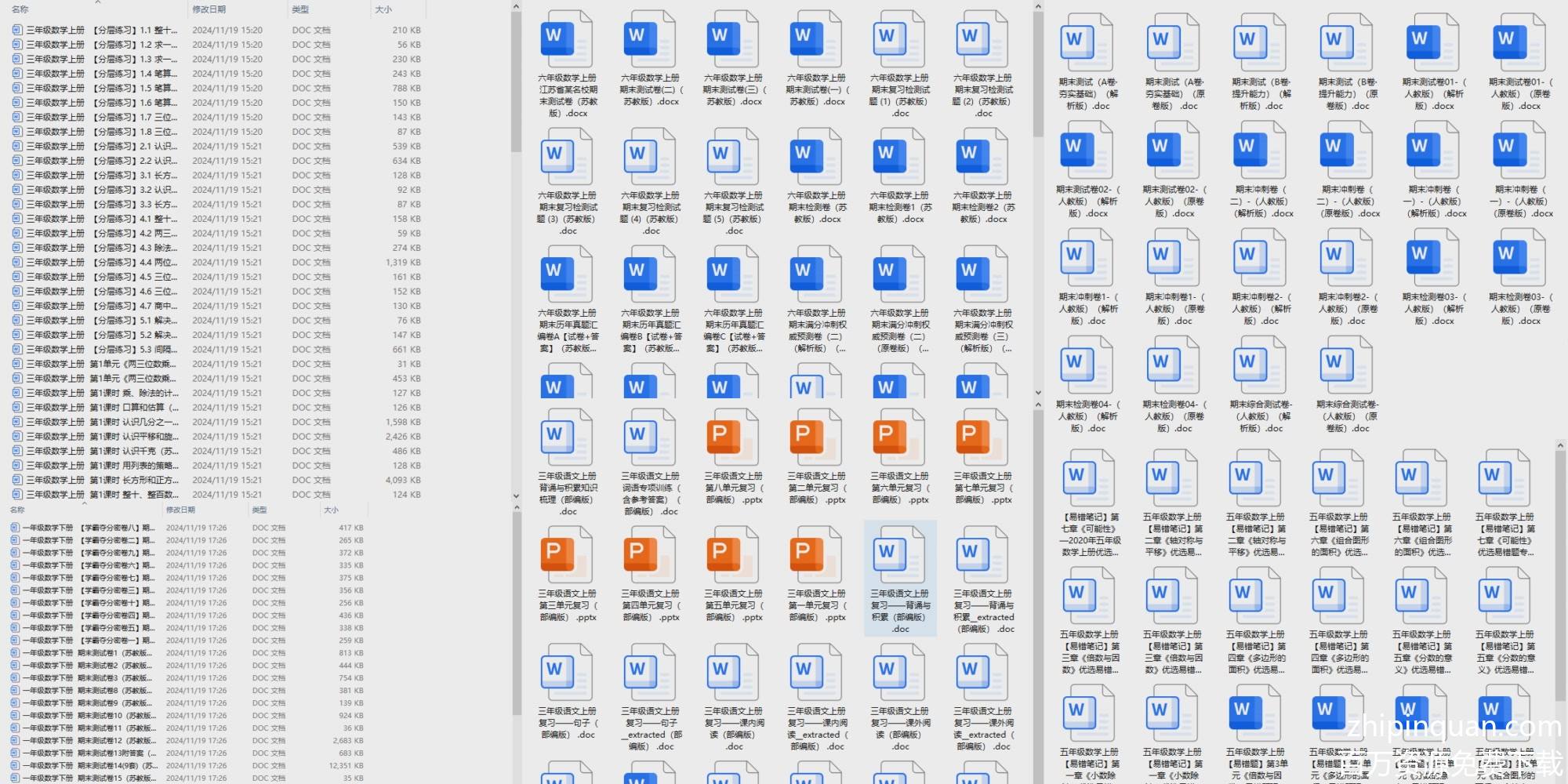Select 三年级数学上册 第1课时 口算和估算 row

point(102,408)
